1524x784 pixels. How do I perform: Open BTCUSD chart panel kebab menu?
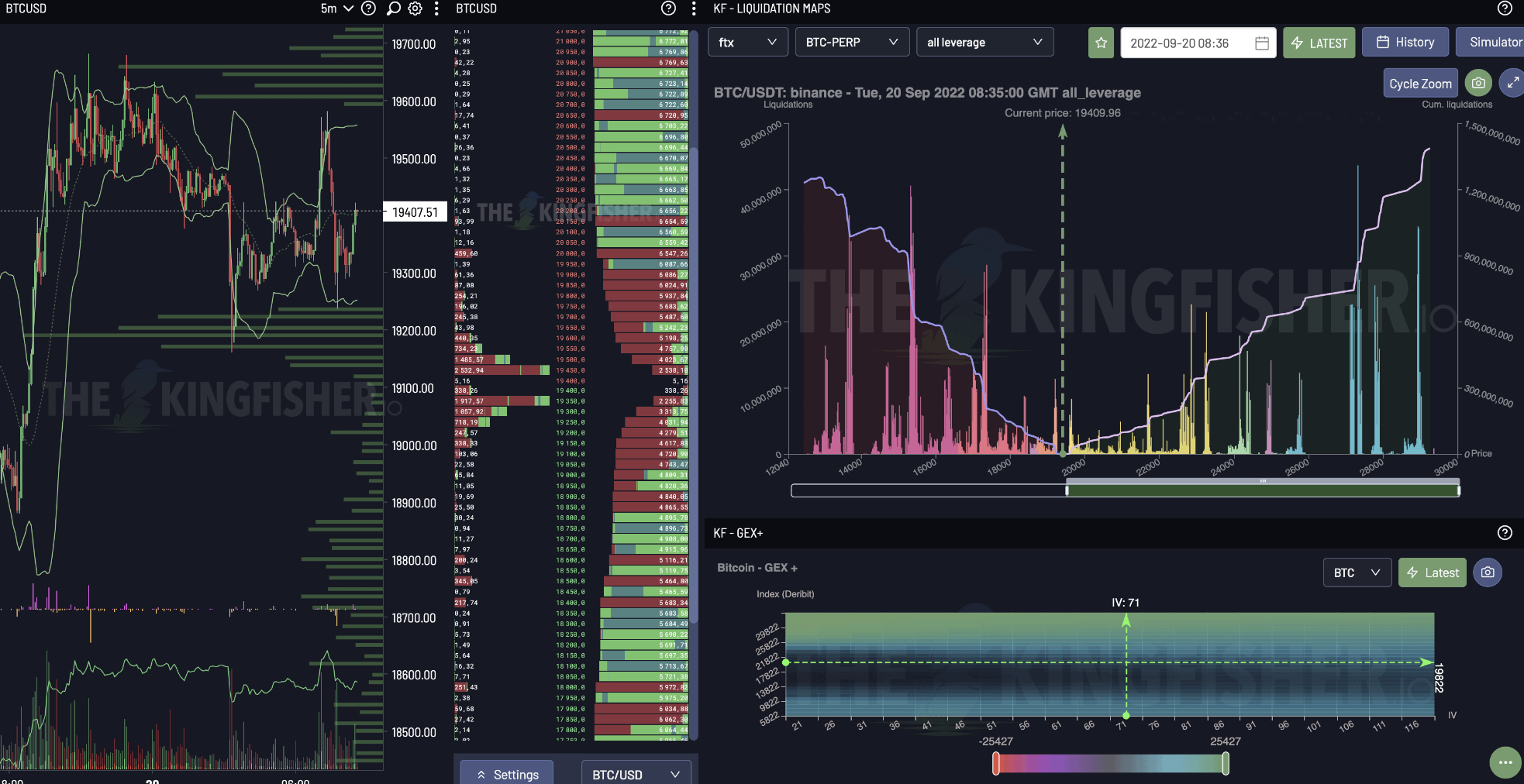(436, 9)
